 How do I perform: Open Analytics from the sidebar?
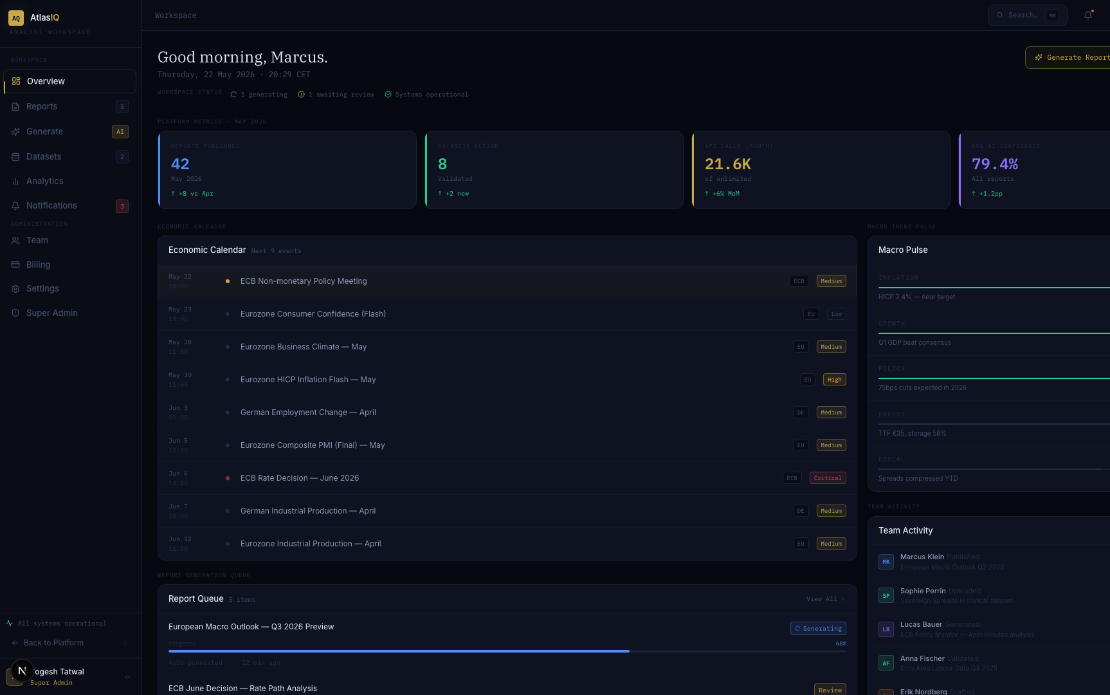coord(69,181)
